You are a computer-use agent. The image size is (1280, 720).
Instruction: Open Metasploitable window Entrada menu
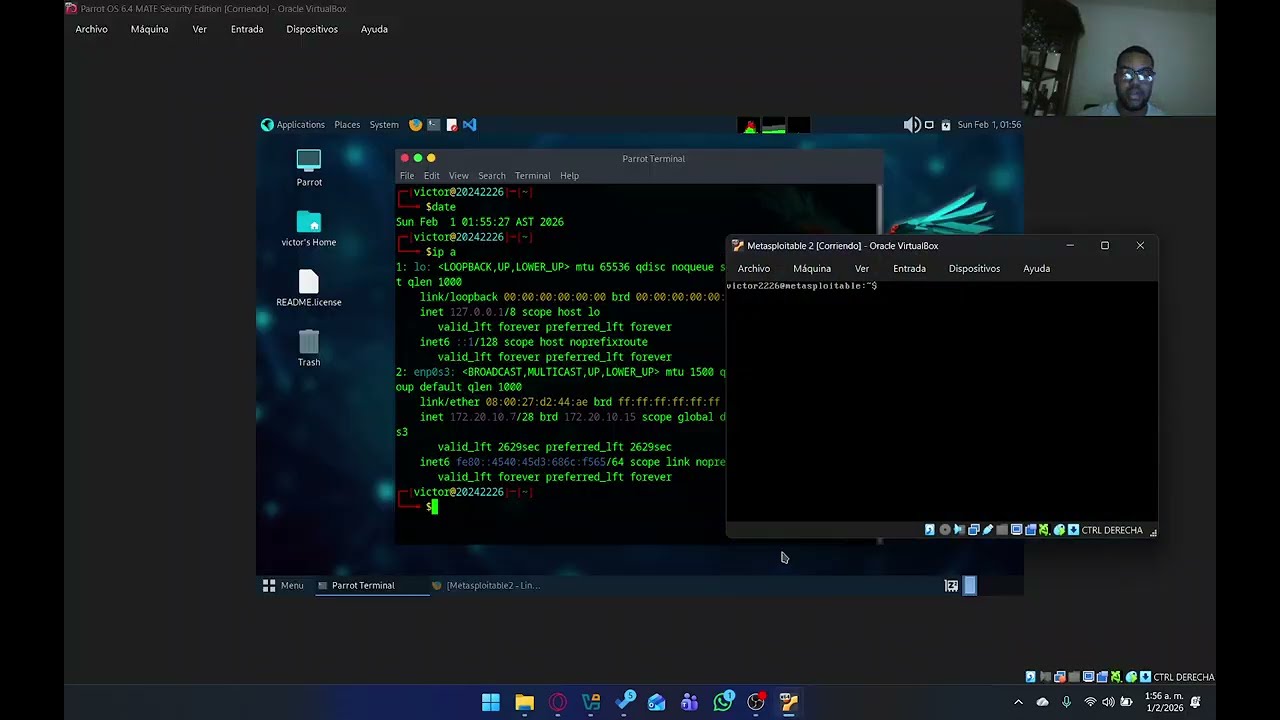909,269
